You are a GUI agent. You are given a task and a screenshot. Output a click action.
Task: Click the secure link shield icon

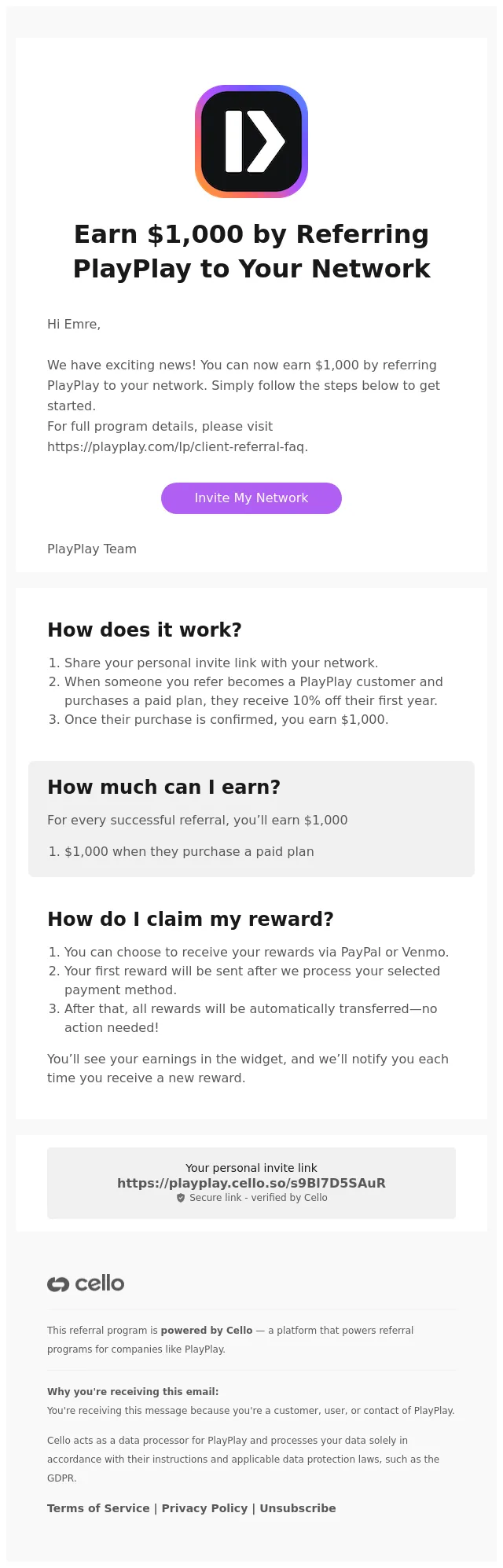[x=181, y=1198]
